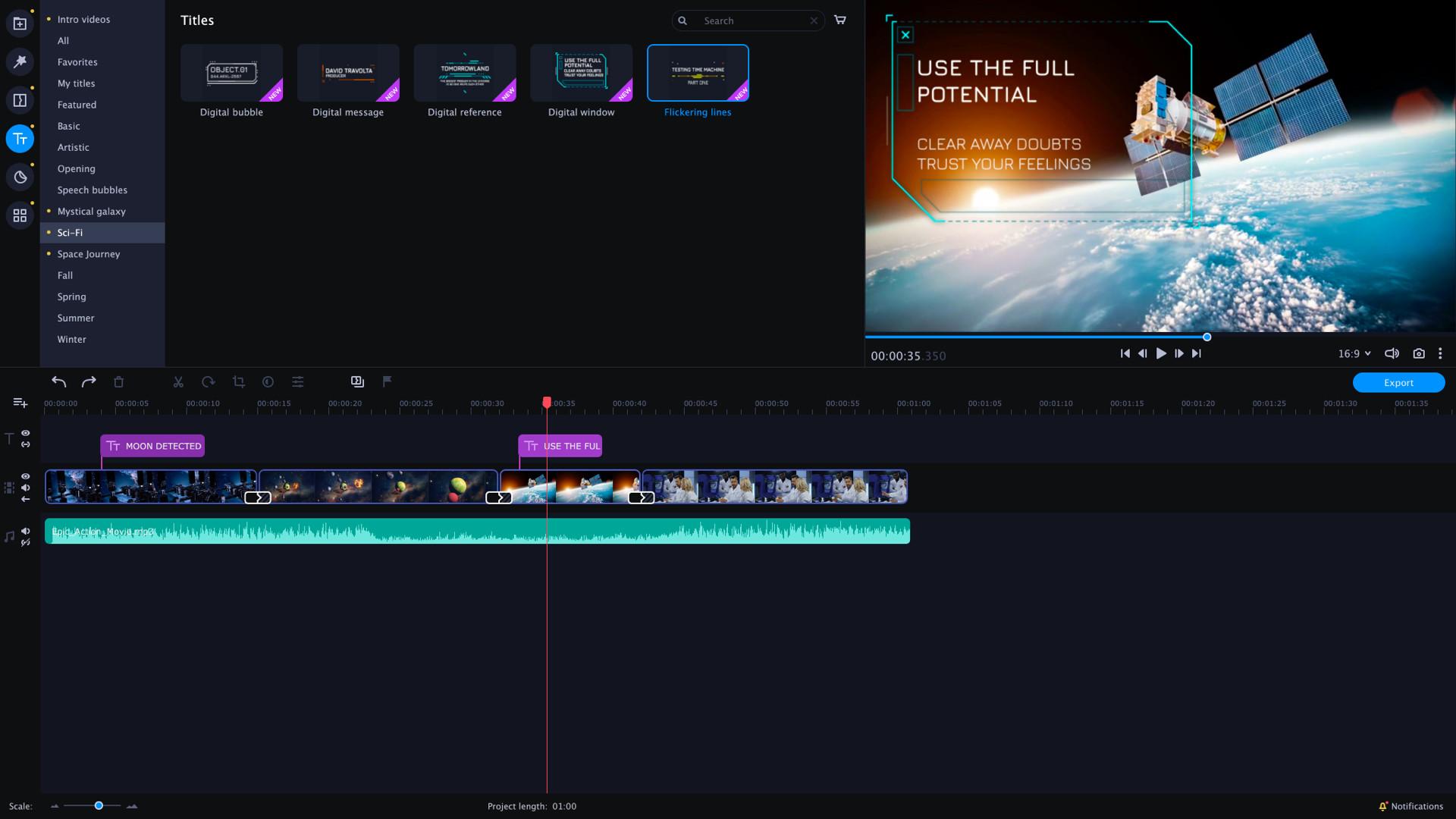Open Color Adjustments from the timeline toolbar
The height and width of the screenshot is (819, 1456).
point(268,382)
